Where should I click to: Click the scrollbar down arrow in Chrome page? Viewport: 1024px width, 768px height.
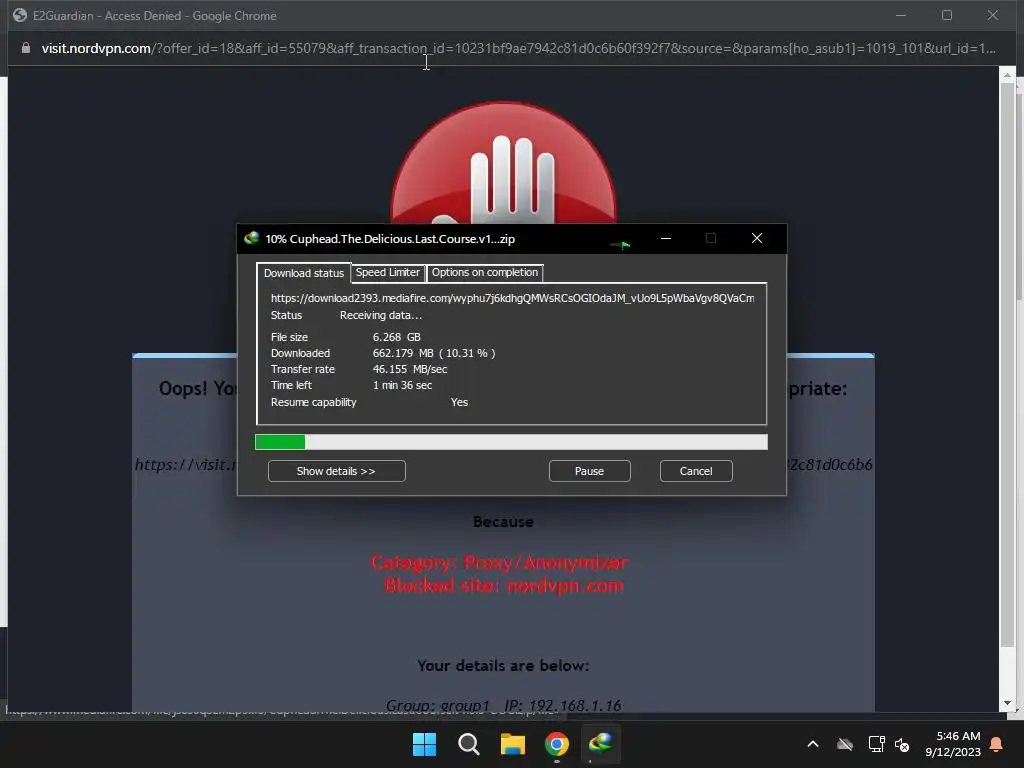coord(1007,703)
